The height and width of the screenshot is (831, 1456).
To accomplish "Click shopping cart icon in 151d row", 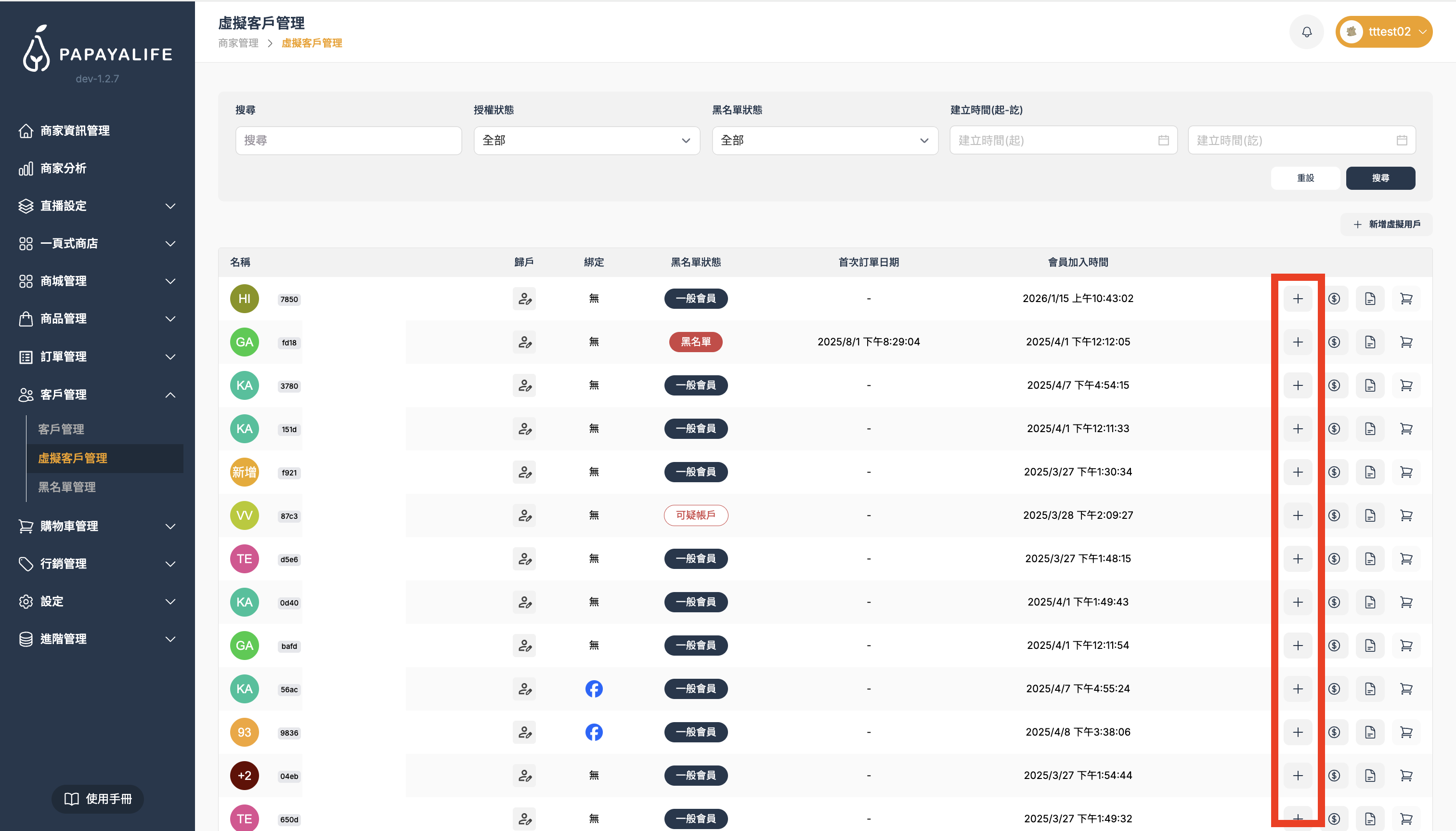I will (1406, 429).
